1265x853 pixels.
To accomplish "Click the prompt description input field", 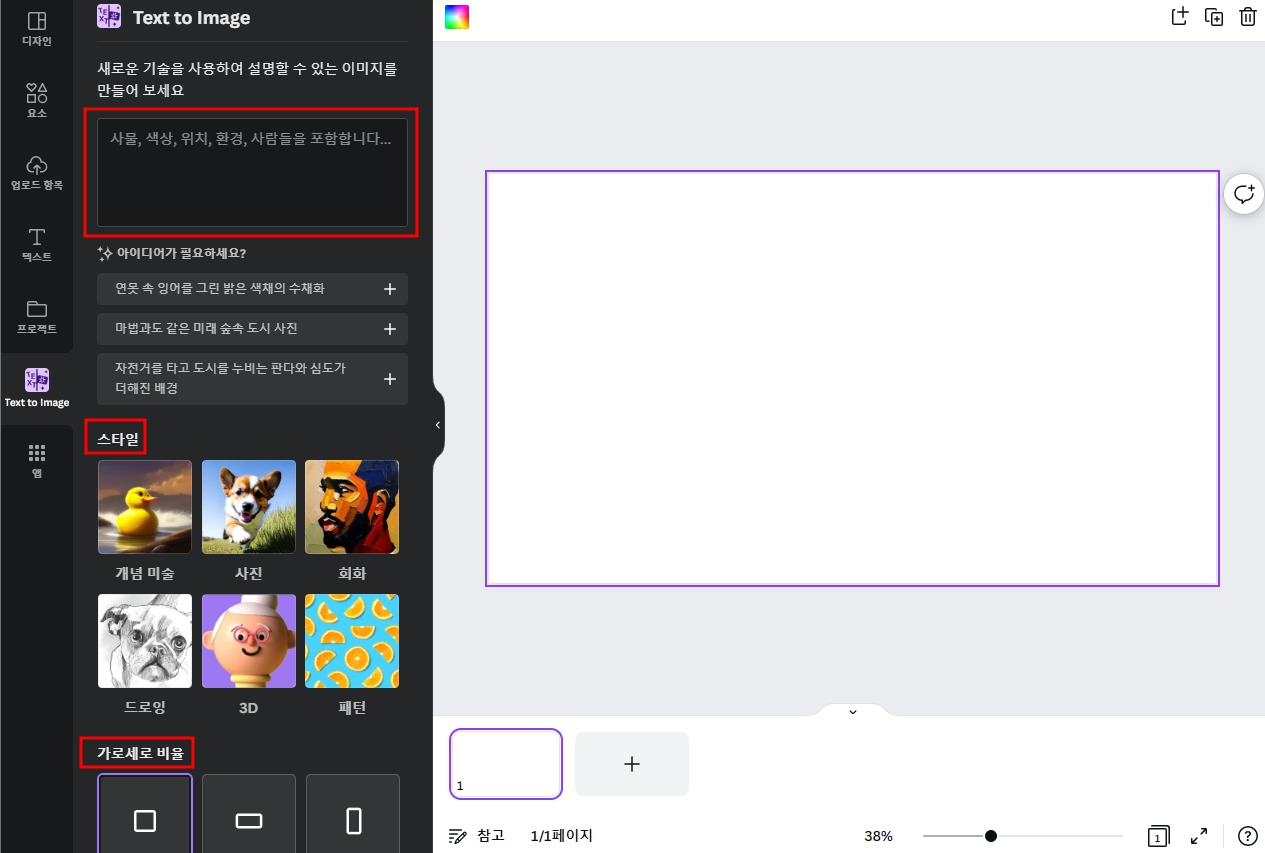I will click(x=252, y=172).
